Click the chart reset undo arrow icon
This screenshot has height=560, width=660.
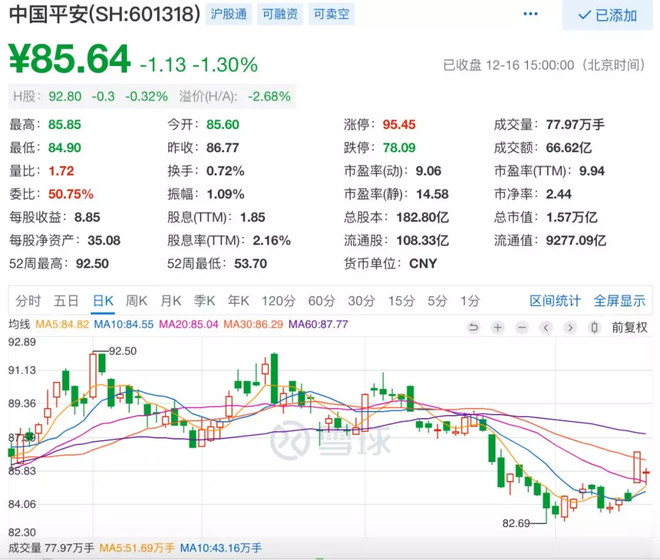tap(474, 327)
